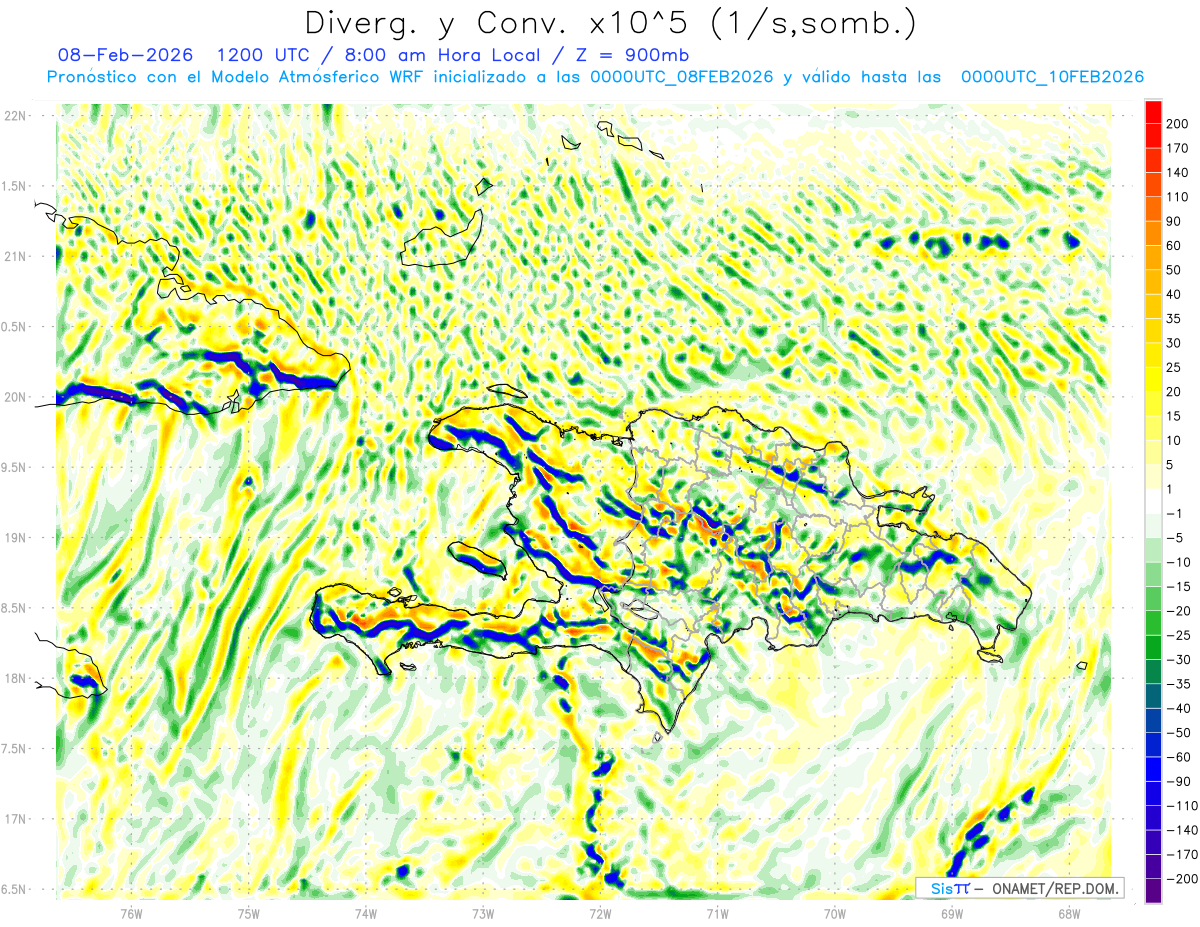Click the 72W longitude label
The image size is (1200, 927).
pos(600,912)
